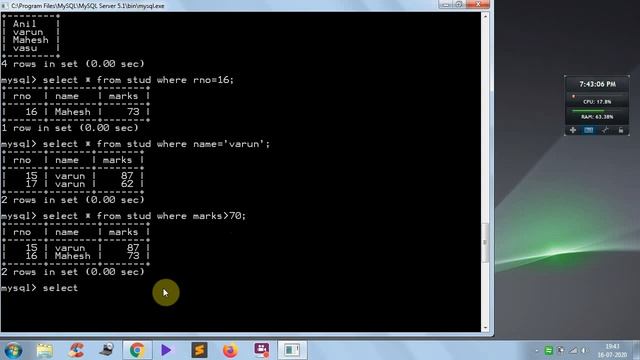Screen dimensions: 640x360
Task: Launch Firefox from the taskbar
Action: pyautogui.click(x=230, y=350)
